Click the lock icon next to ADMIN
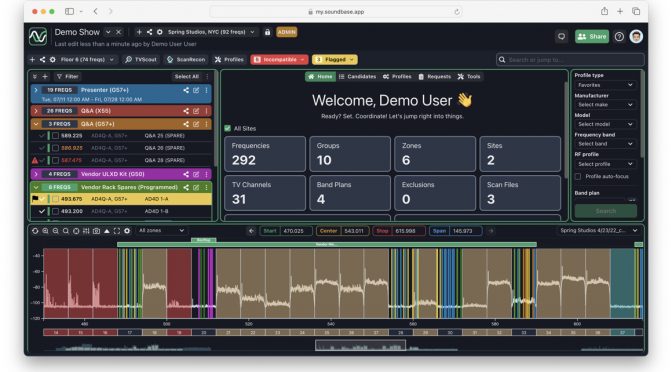This screenshot has height=372, width=672. (x=267, y=32)
